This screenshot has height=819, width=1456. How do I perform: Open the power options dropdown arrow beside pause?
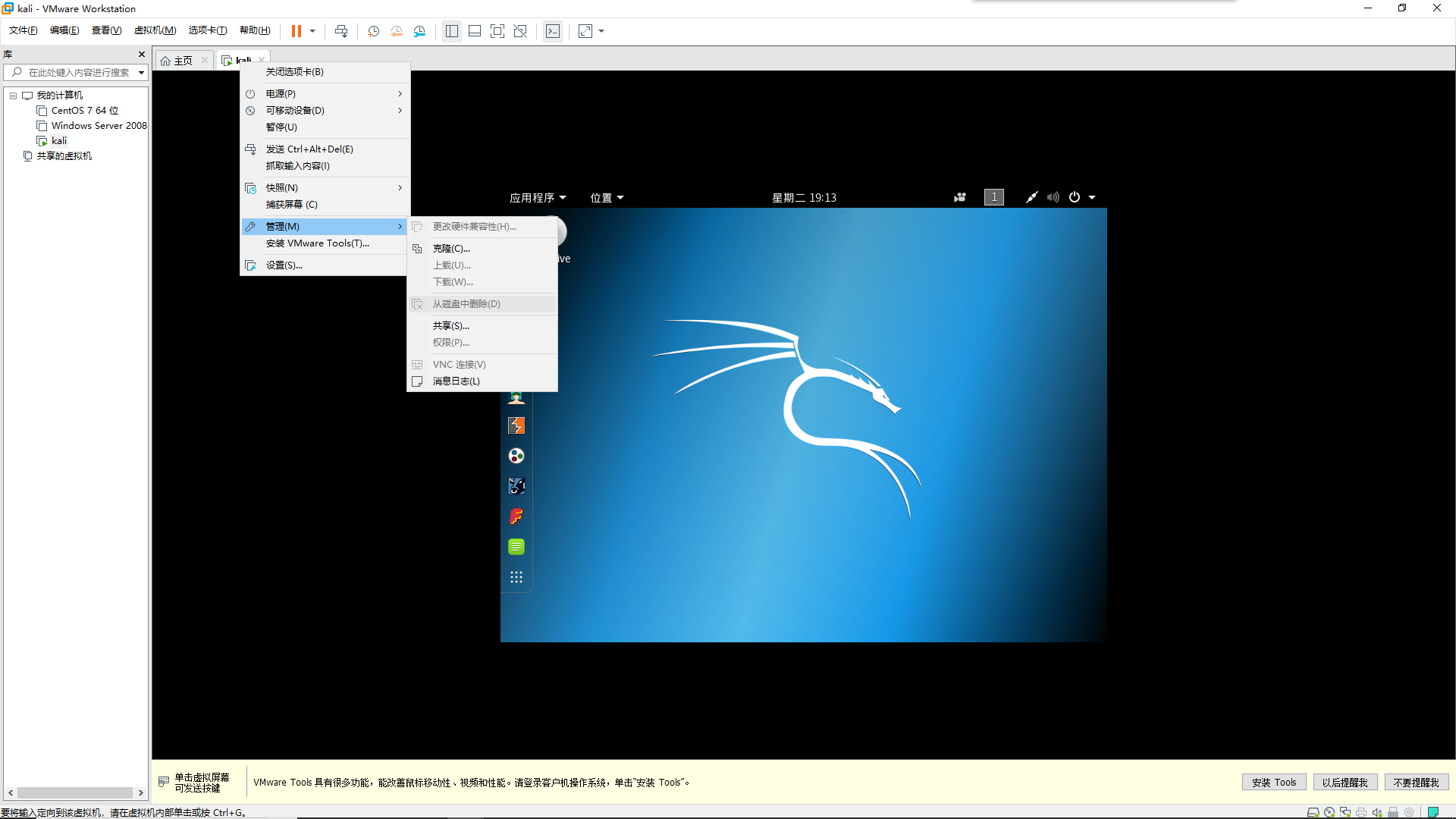[x=312, y=31]
